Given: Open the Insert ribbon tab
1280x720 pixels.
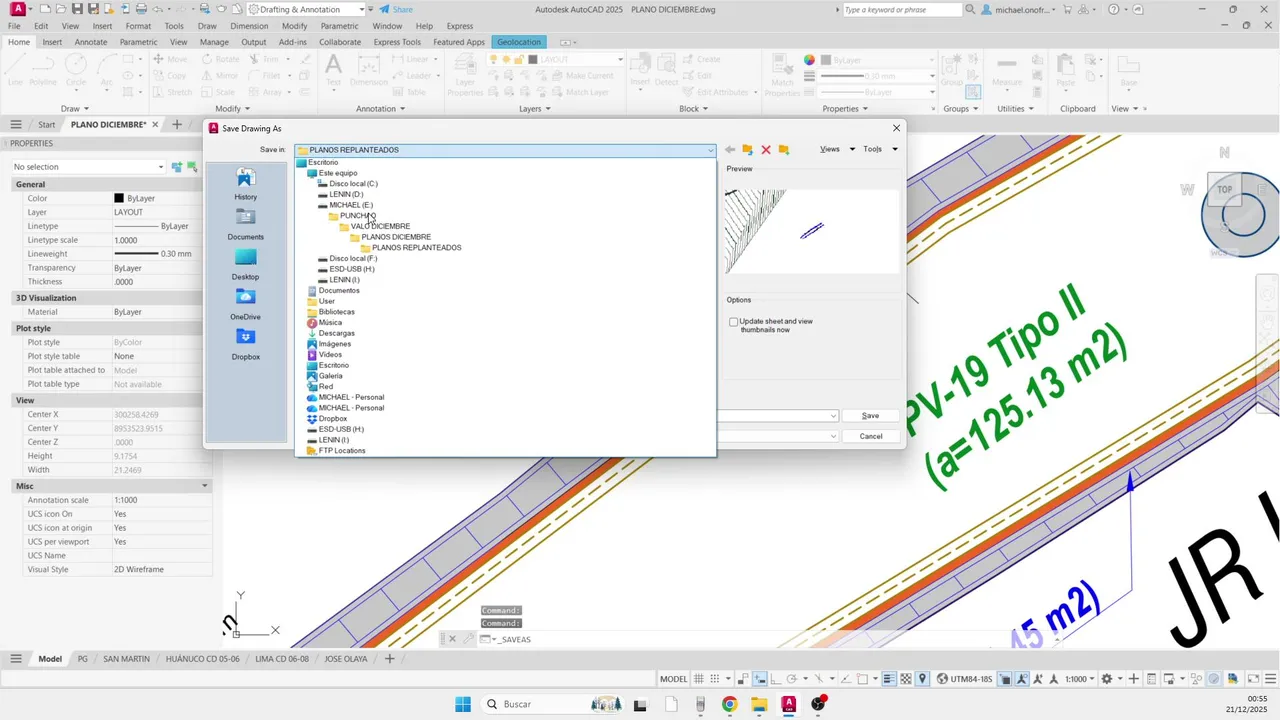Looking at the screenshot, I should tap(52, 42).
